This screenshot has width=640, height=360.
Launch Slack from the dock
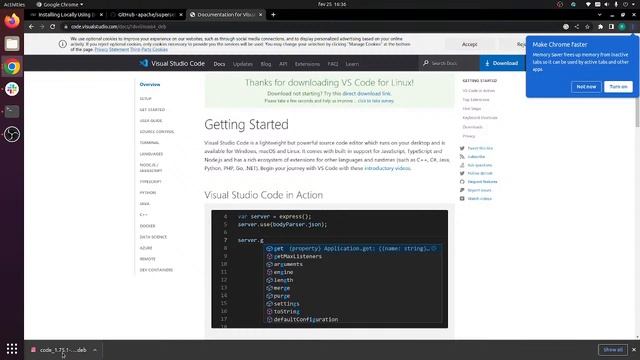(12, 89)
